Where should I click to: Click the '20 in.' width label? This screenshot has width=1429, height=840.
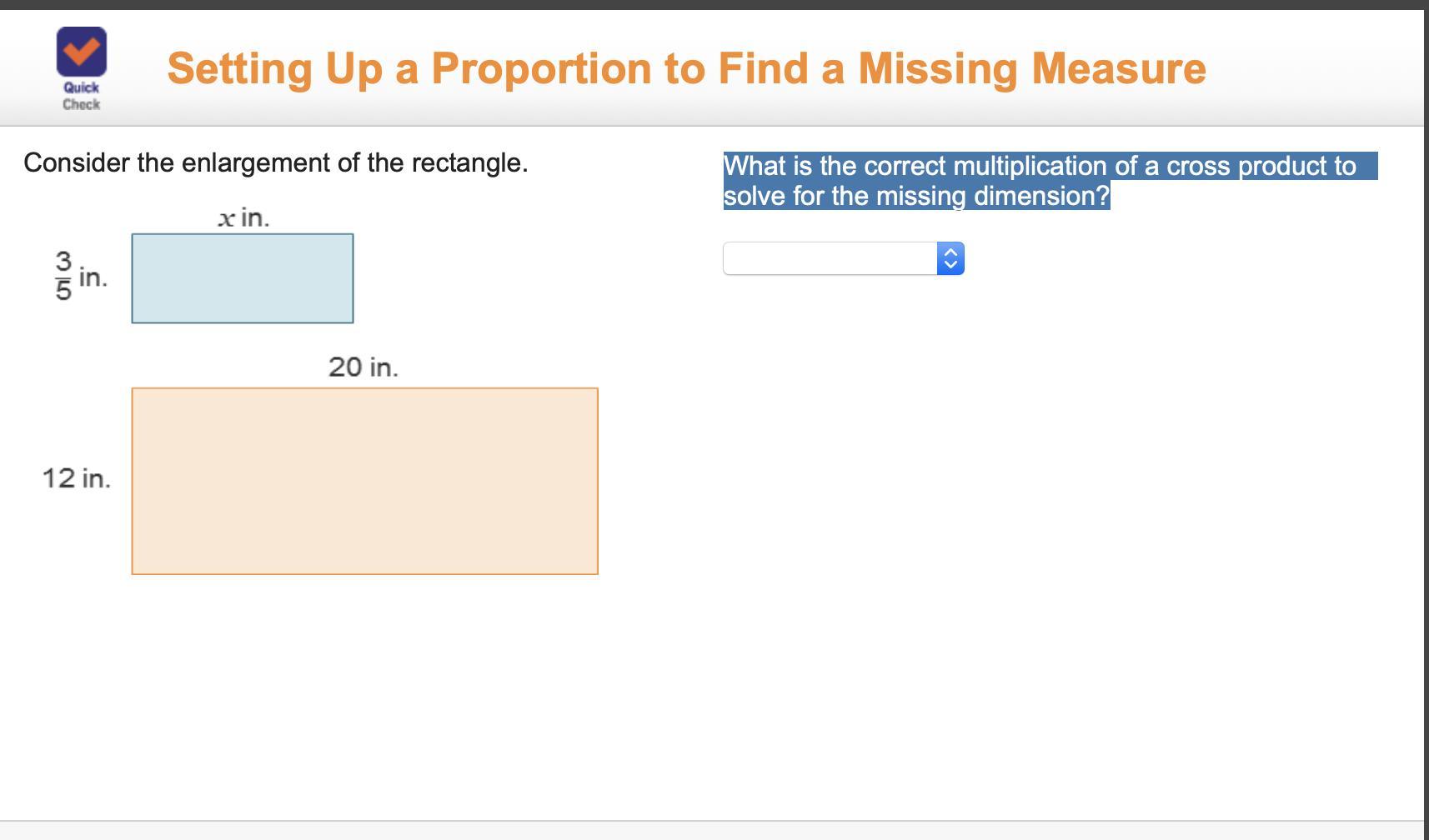coord(364,367)
